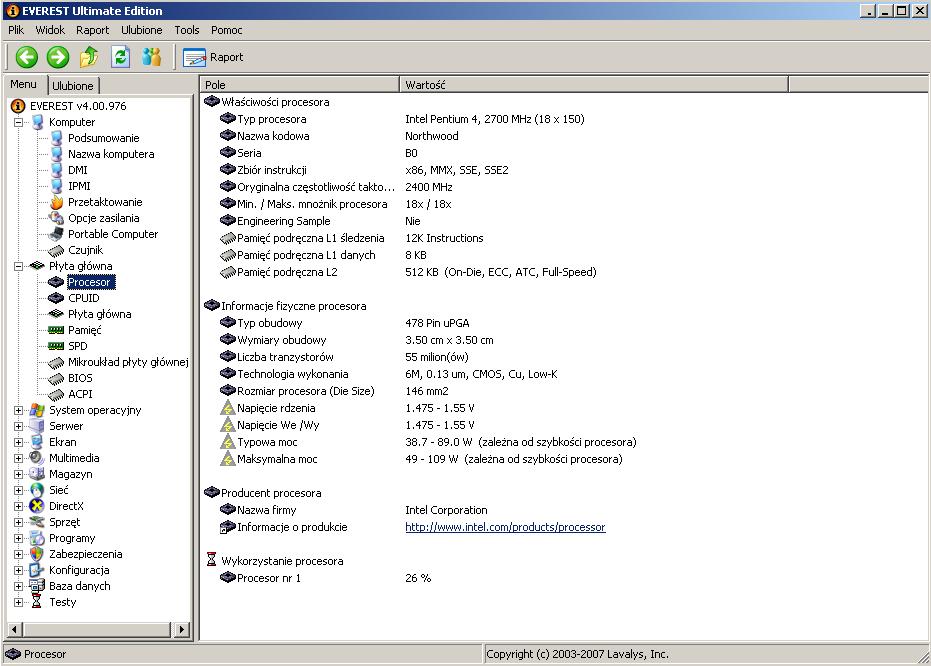931x666 pixels.
Task: Select the Płyta główna child tree item
Action: pyautogui.click(x=99, y=314)
